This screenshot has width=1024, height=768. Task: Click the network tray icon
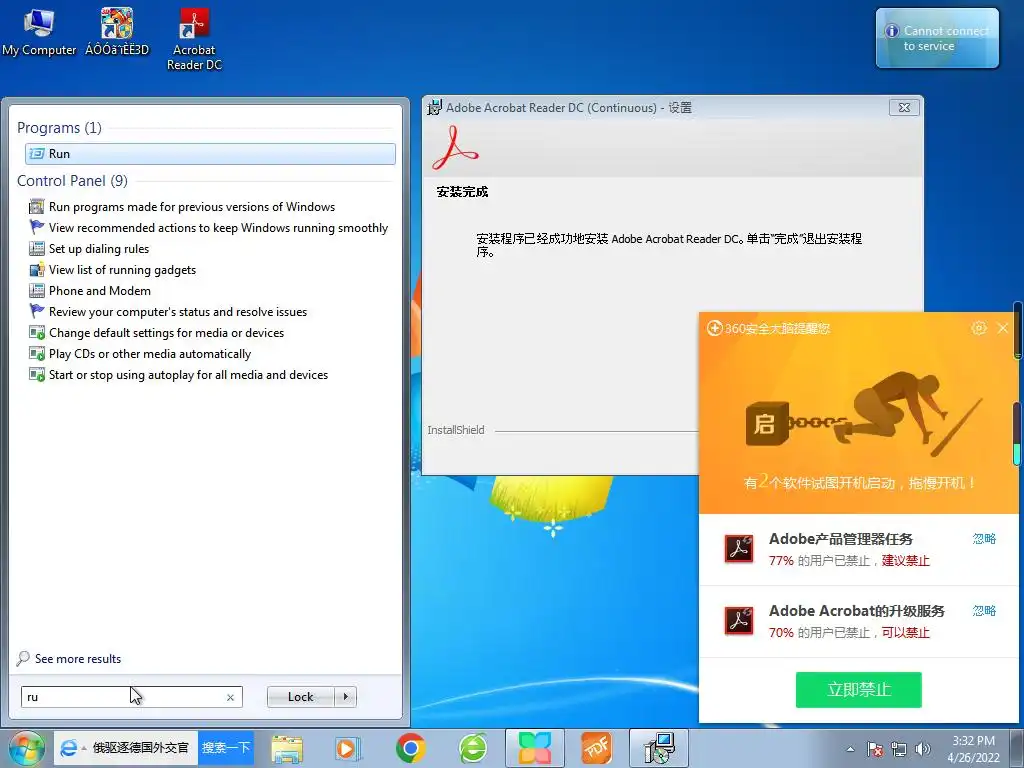click(899, 749)
